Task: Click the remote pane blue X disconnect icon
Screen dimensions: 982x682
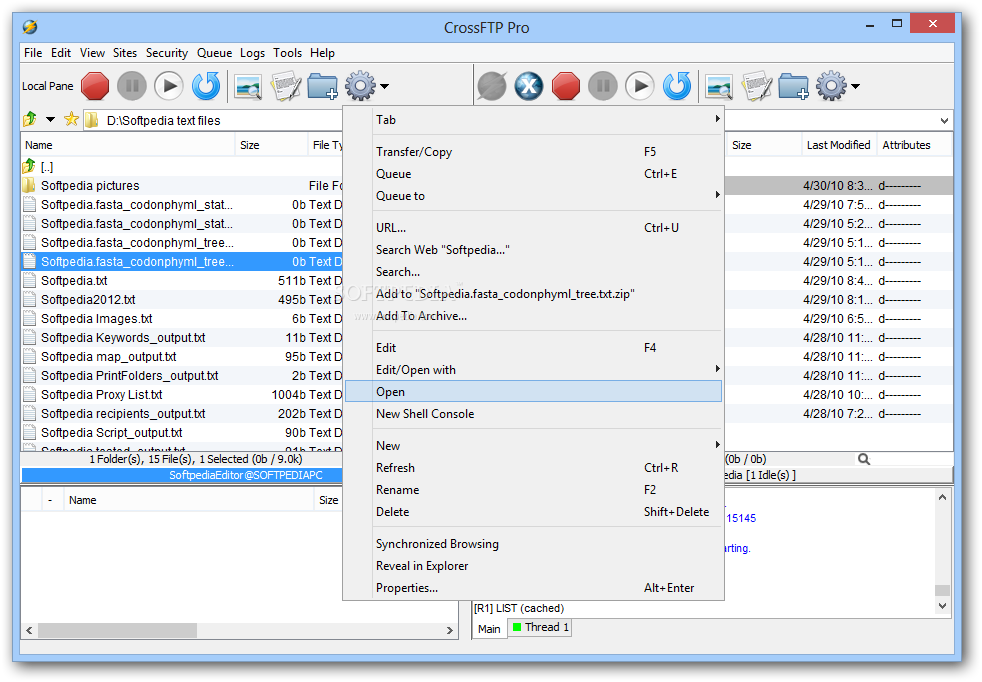Action: click(529, 86)
